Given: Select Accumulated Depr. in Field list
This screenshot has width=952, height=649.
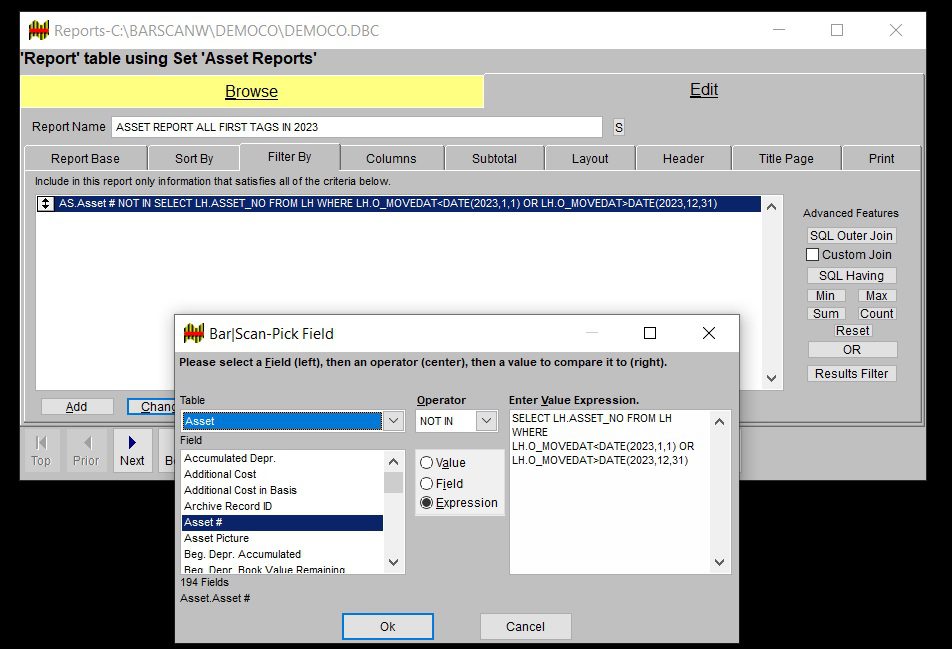Looking at the screenshot, I should (282, 458).
